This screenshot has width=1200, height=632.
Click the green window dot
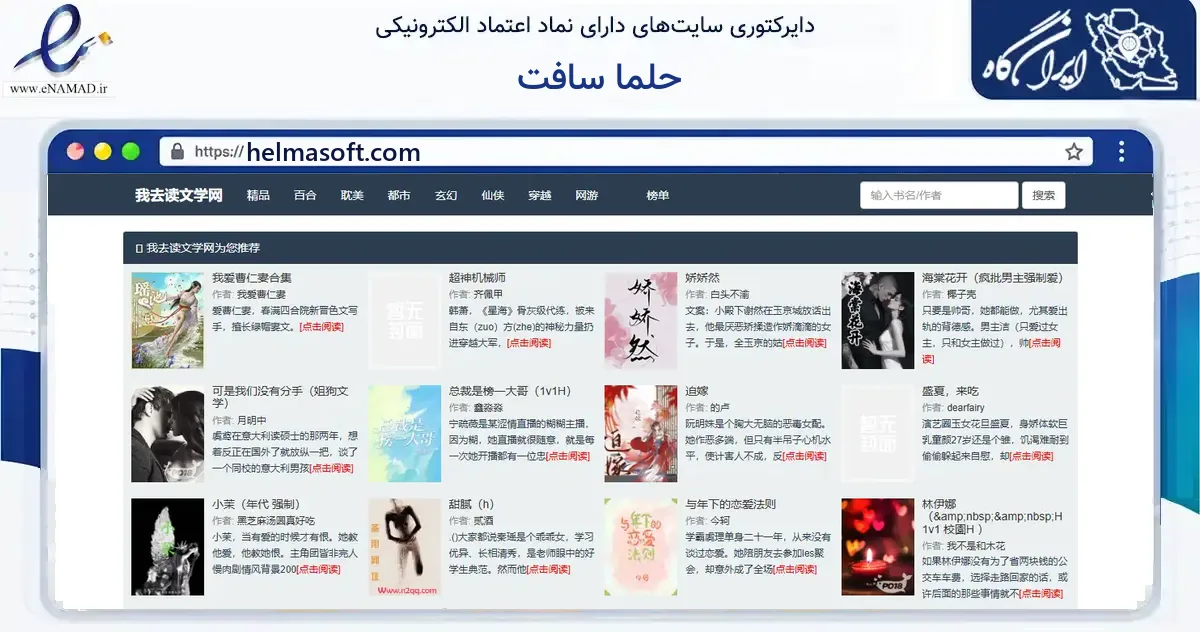130,152
